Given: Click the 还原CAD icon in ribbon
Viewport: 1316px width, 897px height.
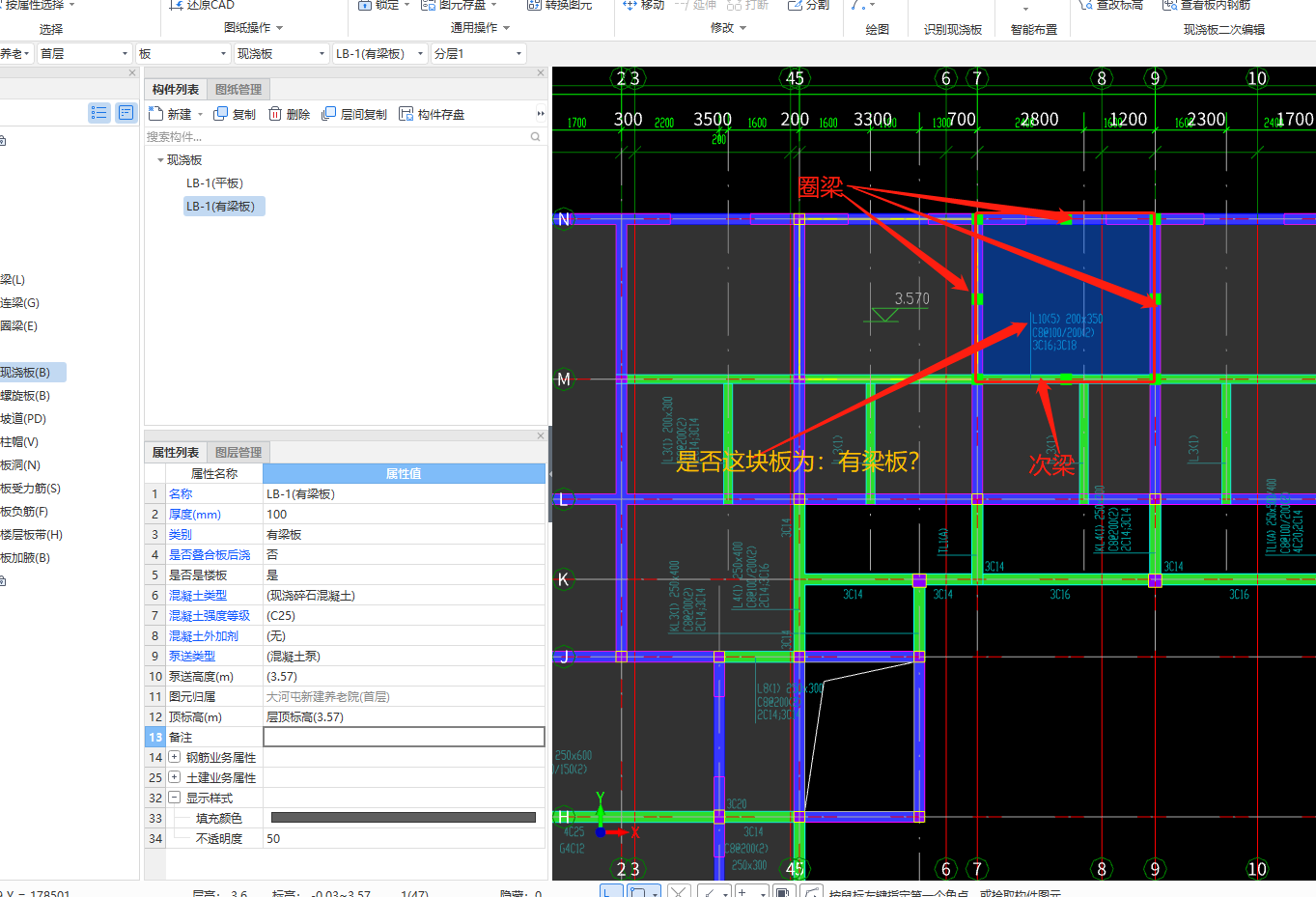Looking at the screenshot, I should pyautogui.click(x=176, y=5).
